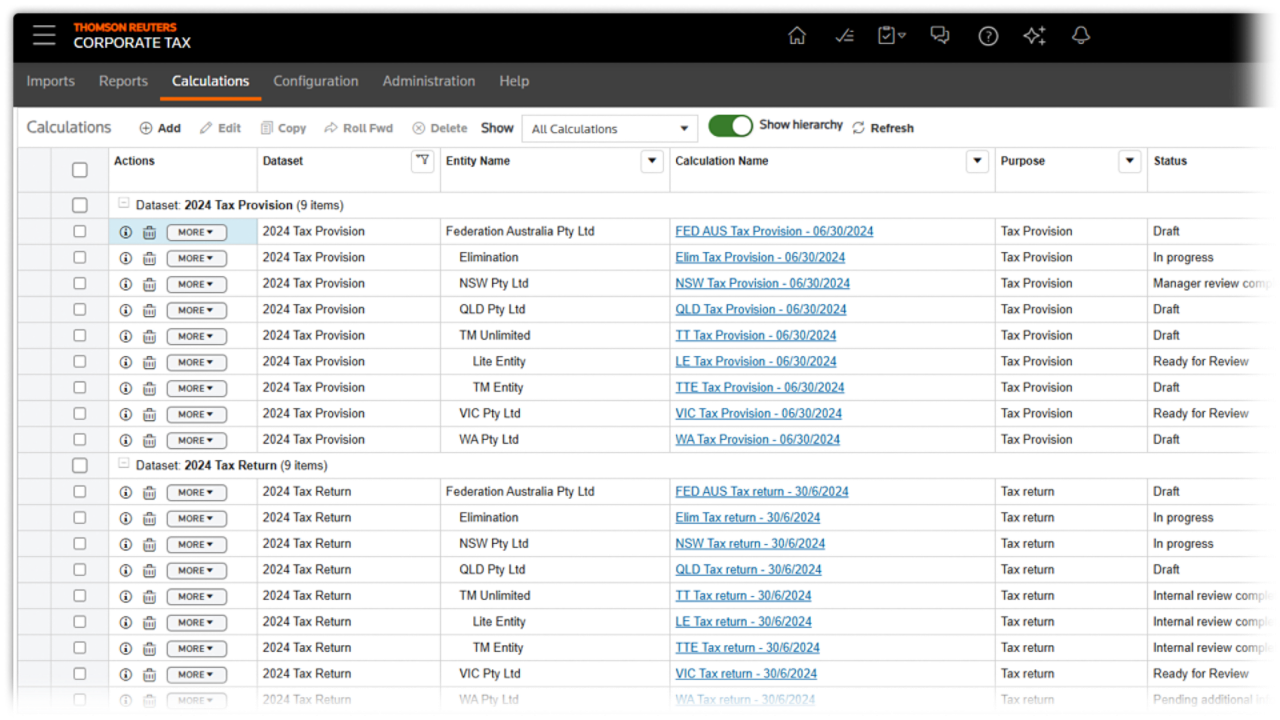Open notifications bell icon

[1080, 36]
